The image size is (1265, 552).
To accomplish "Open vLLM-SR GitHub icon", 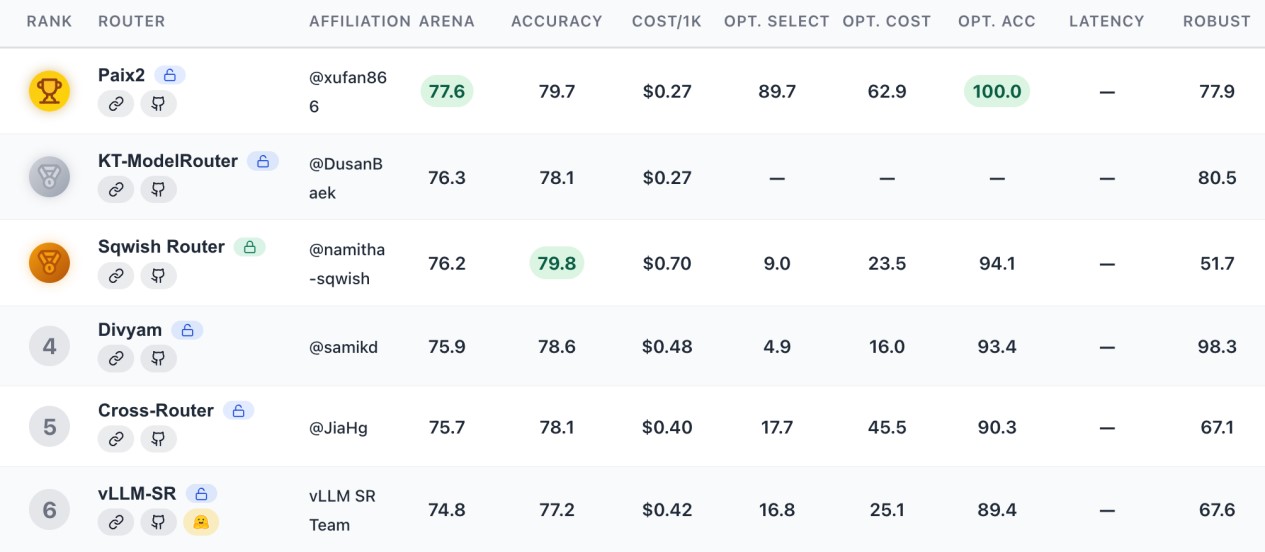I will [x=158, y=521].
